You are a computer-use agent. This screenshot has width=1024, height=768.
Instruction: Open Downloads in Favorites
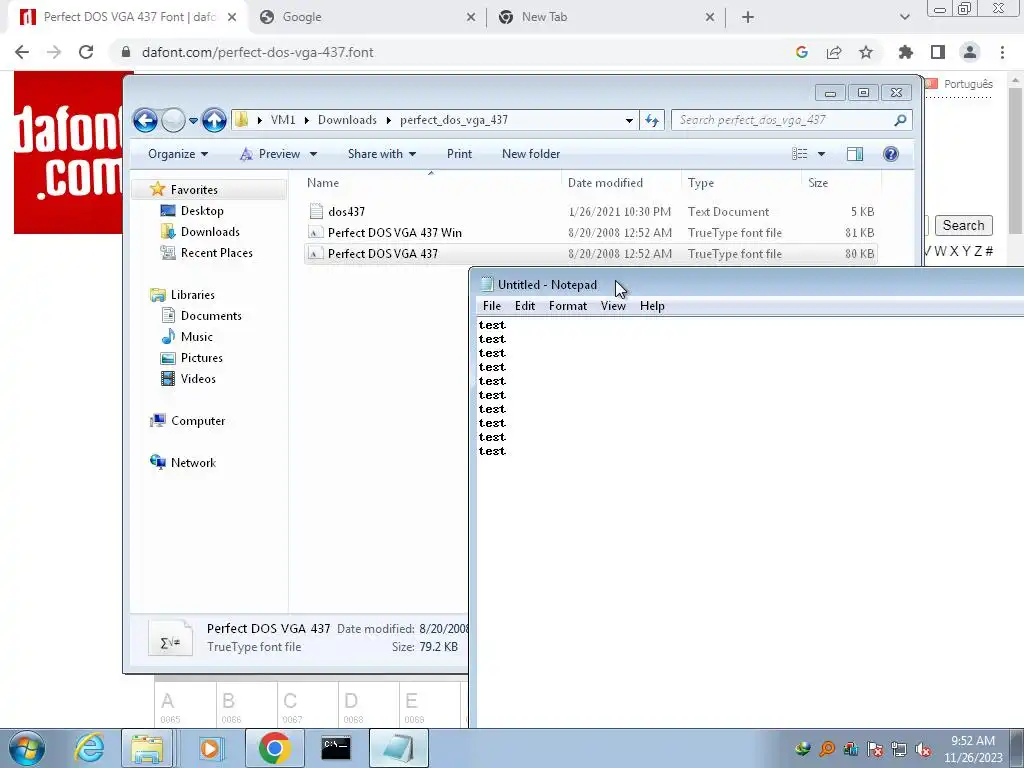pyautogui.click(x=210, y=232)
